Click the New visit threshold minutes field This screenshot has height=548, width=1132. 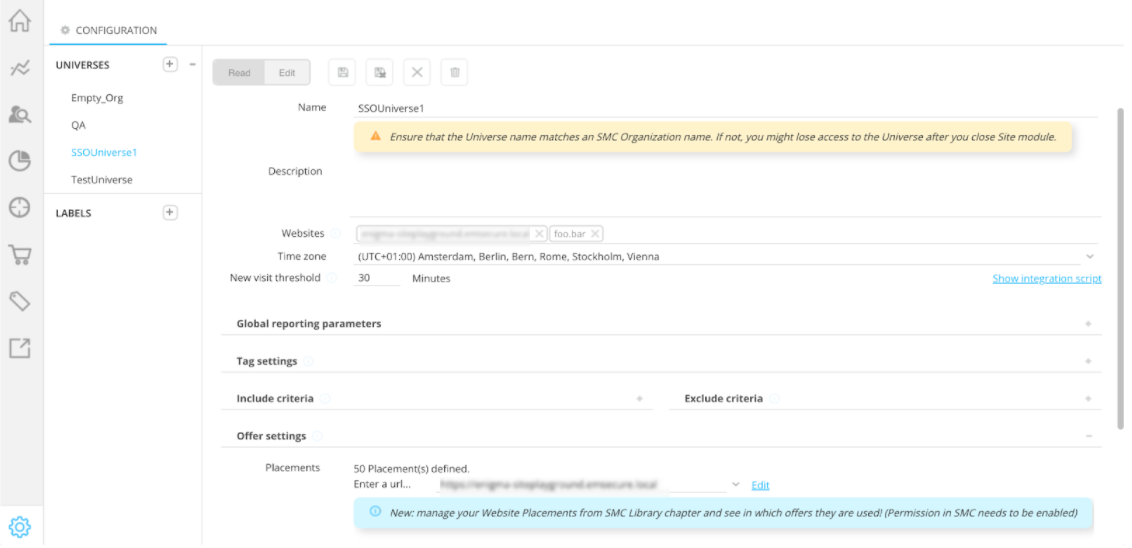pyautogui.click(x=376, y=279)
